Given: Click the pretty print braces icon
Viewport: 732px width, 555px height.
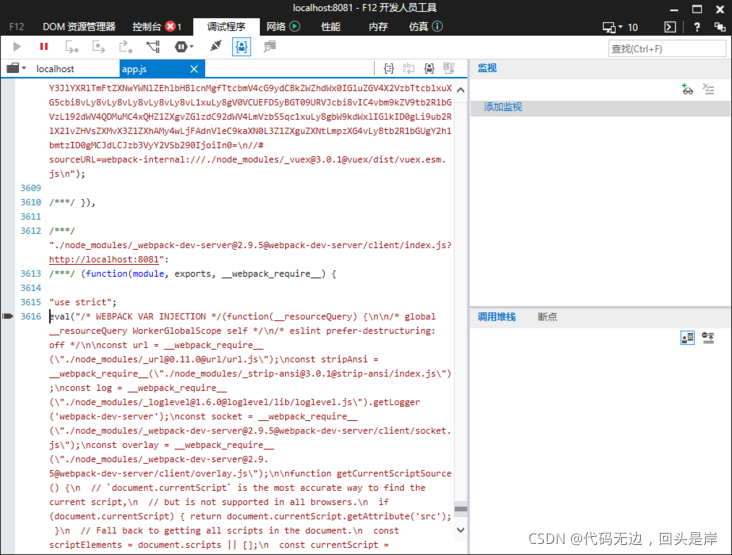Looking at the screenshot, I should [x=408, y=68].
